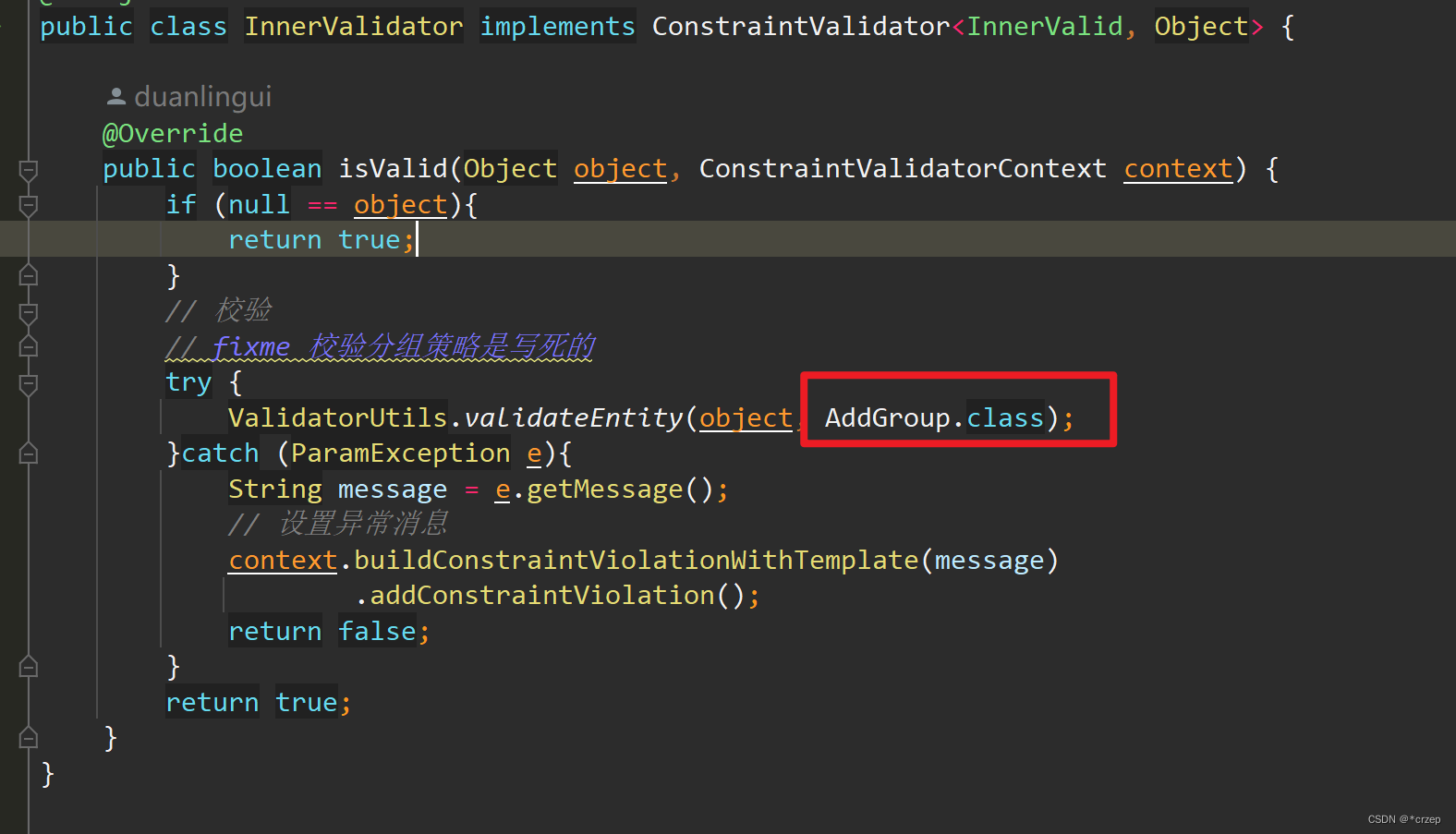The width and height of the screenshot is (1456, 834).
Task: Click the InnerValid type parameter
Action: [x=1045, y=27]
